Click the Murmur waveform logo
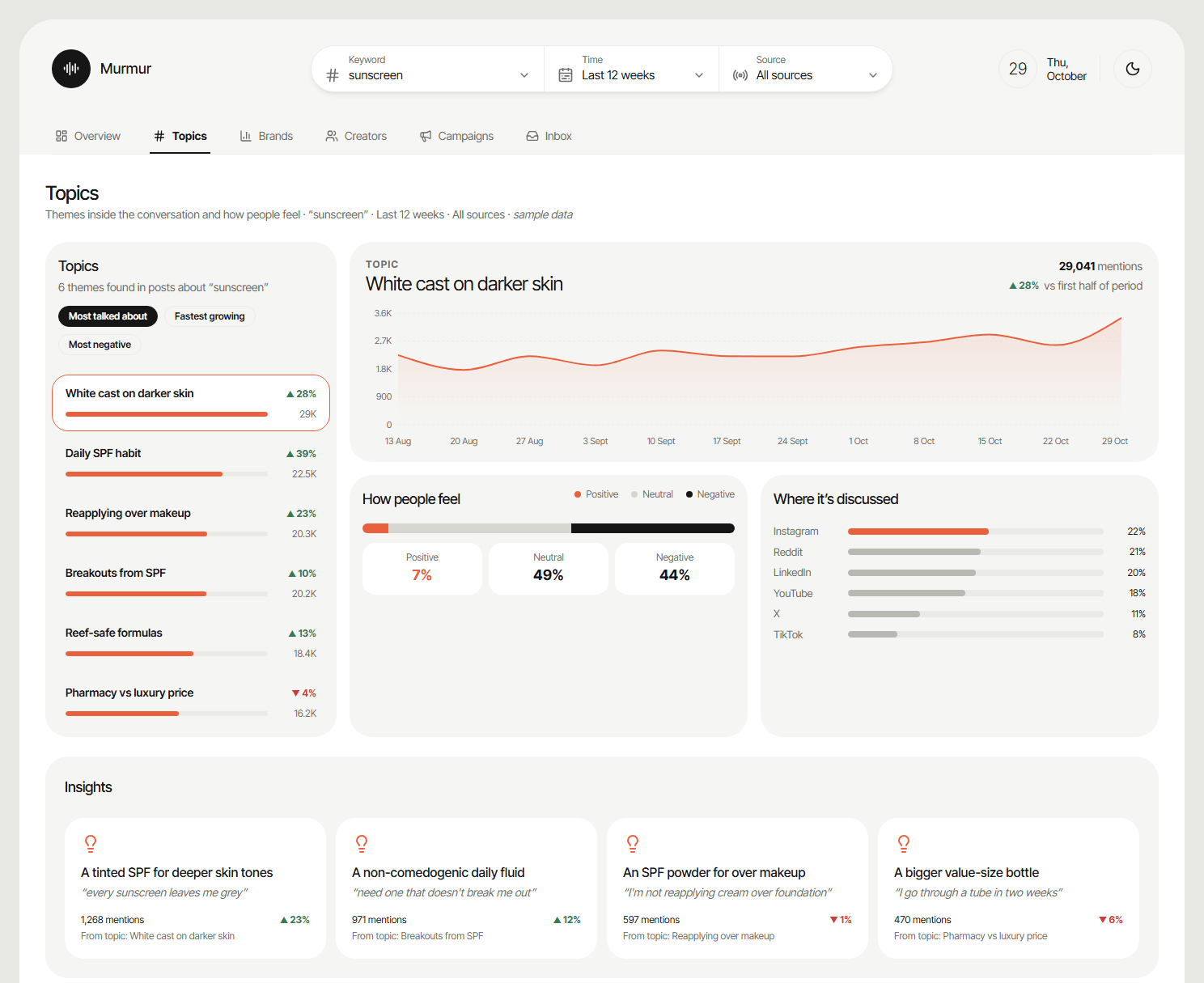 [71, 69]
